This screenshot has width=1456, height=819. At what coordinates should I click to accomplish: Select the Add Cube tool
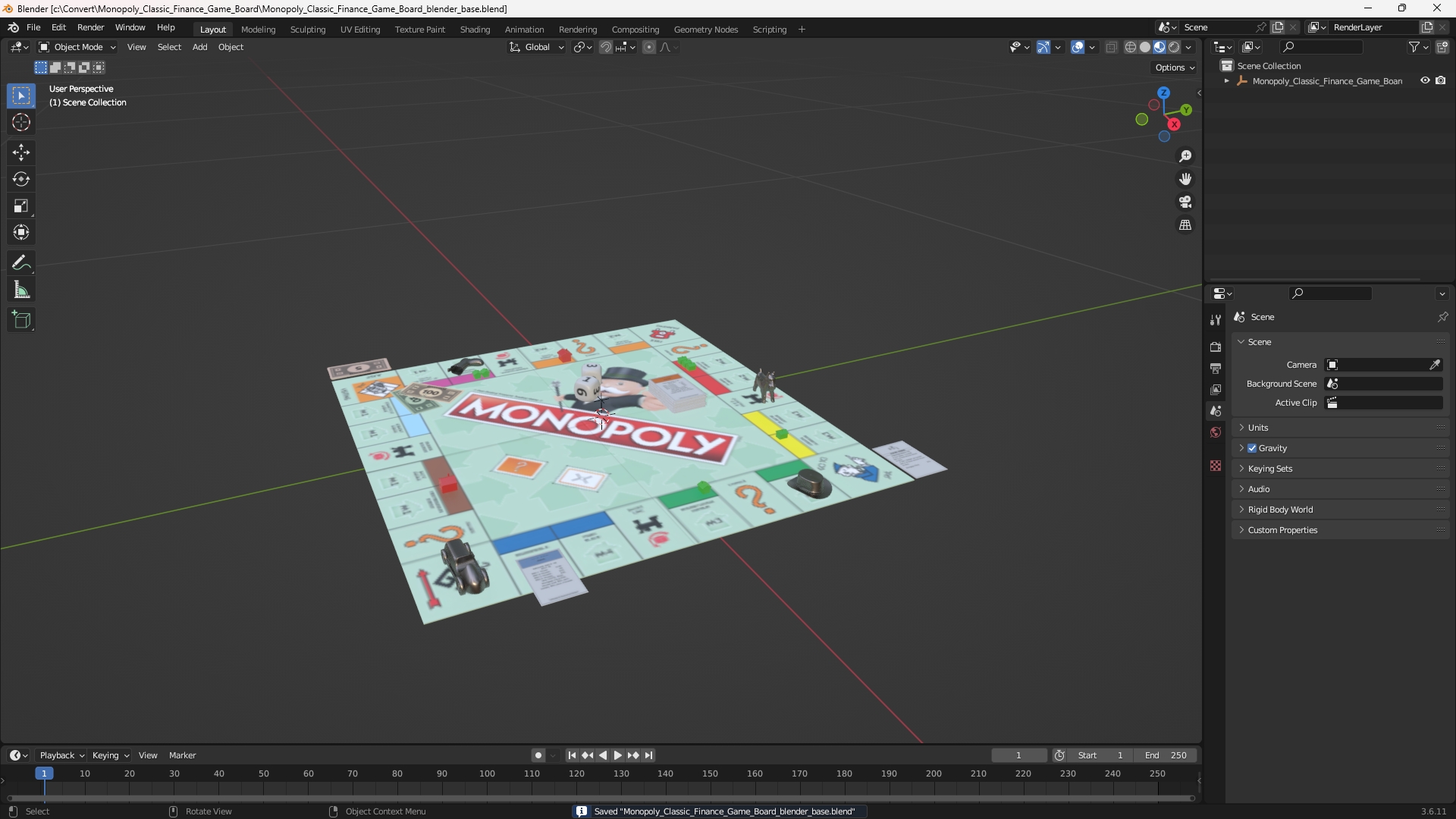[21, 320]
